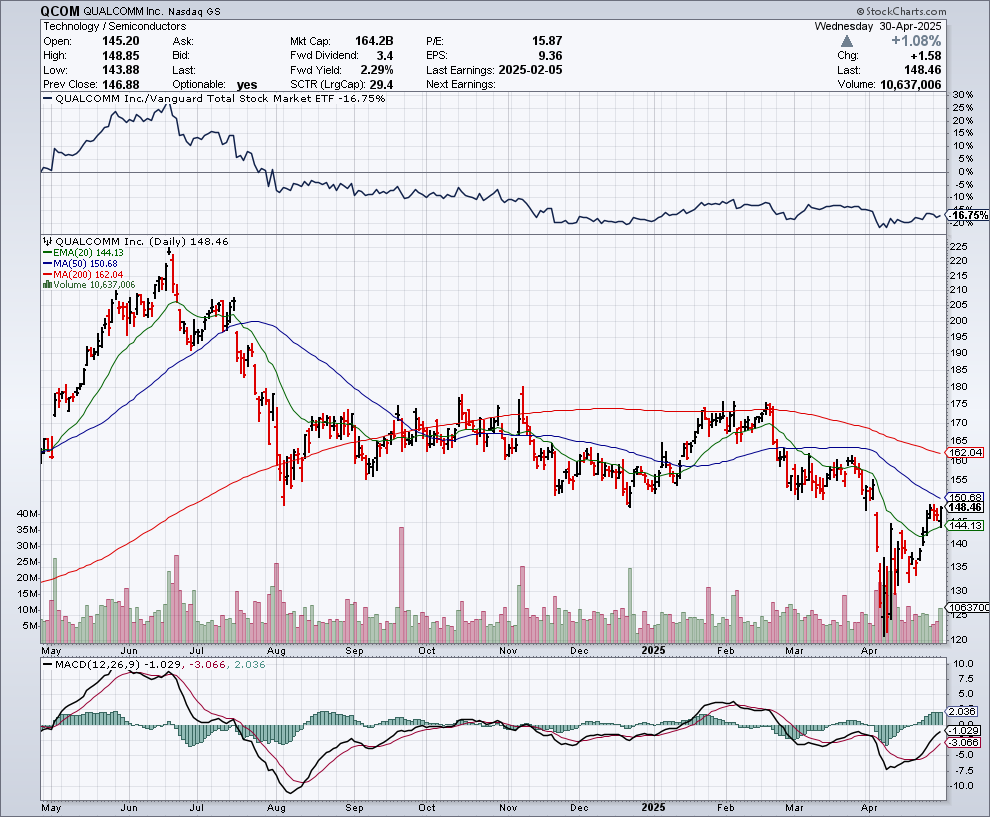
Task: Click the Oct marker on the MACD date axis
Action: pyautogui.click(x=427, y=808)
